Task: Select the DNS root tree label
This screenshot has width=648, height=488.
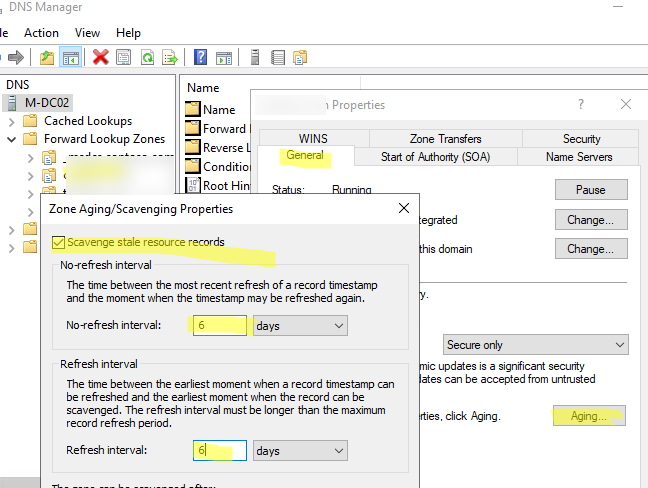Action: (18, 85)
